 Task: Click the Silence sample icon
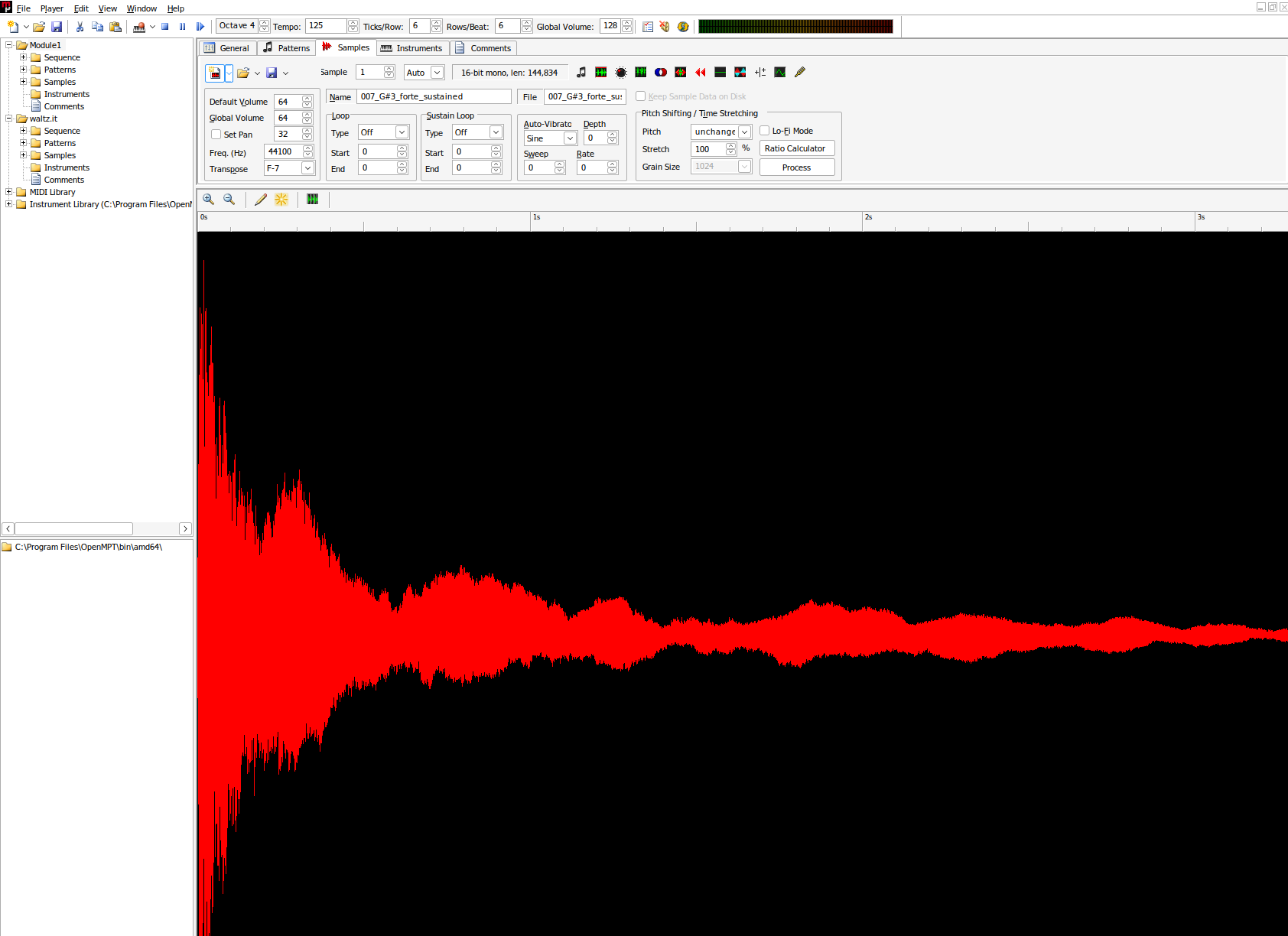tap(720, 72)
